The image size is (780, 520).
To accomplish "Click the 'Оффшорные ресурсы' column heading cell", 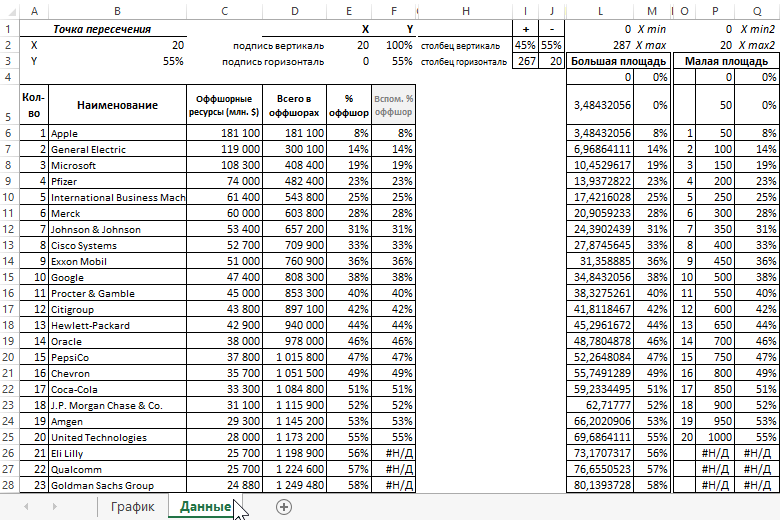I will click(224, 105).
